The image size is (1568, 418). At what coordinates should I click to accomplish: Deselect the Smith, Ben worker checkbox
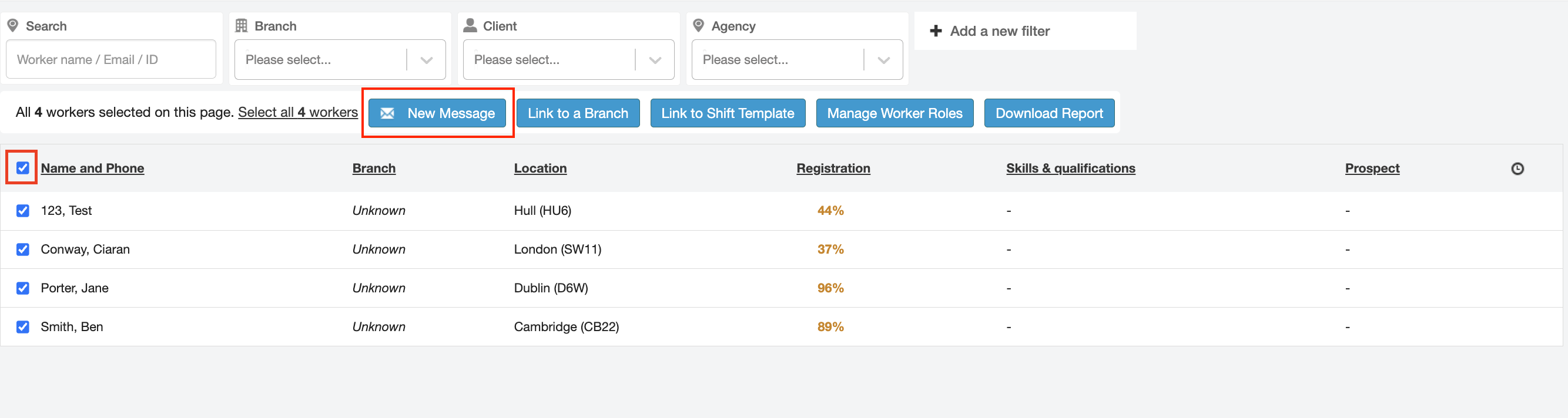click(22, 327)
